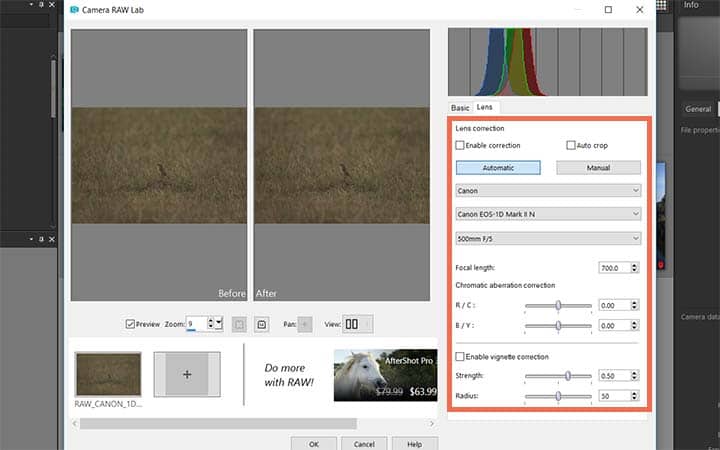Click the grid icon behind the dialog
This screenshot has width=720, height=450.
[x=661, y=5]
